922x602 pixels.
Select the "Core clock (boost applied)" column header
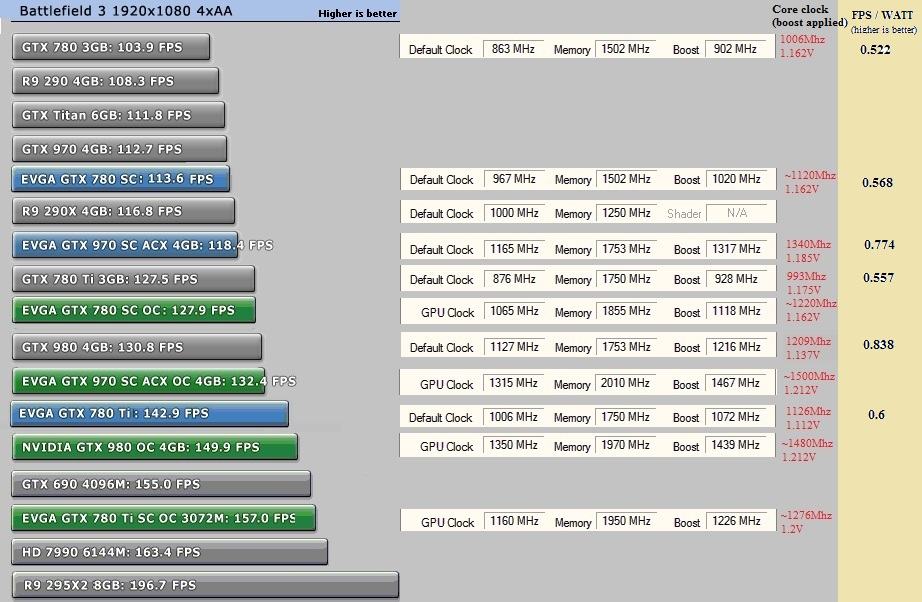[809, 16]
